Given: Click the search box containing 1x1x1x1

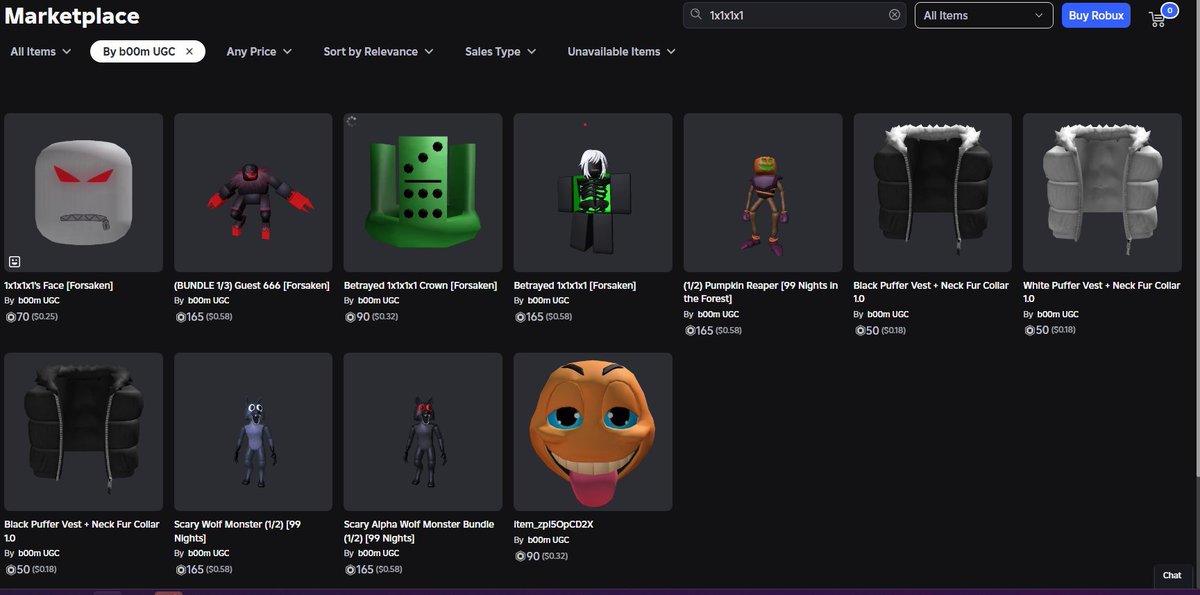Looking at the screenshot, I should [x=795, y=15].
